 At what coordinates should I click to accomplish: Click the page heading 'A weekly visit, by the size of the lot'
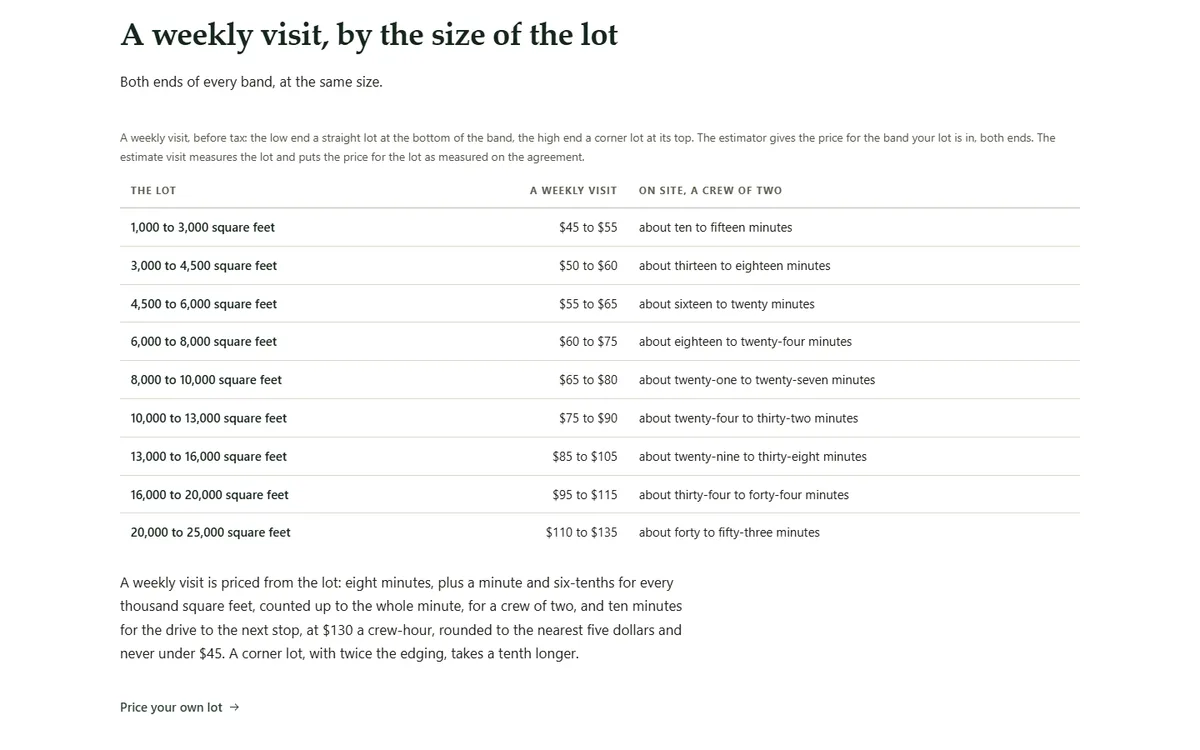369,35
